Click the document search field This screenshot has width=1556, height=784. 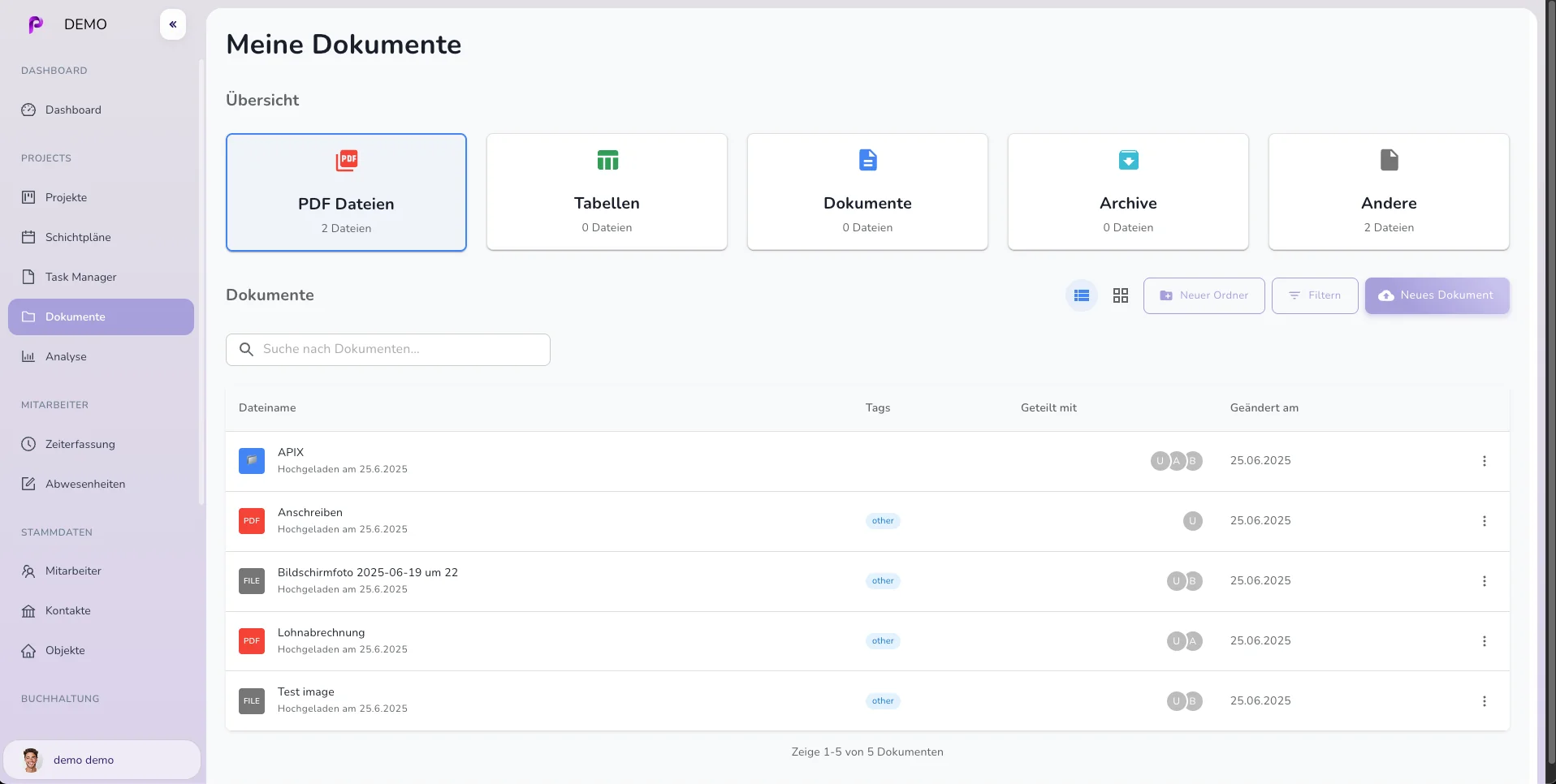coord(388,349)
